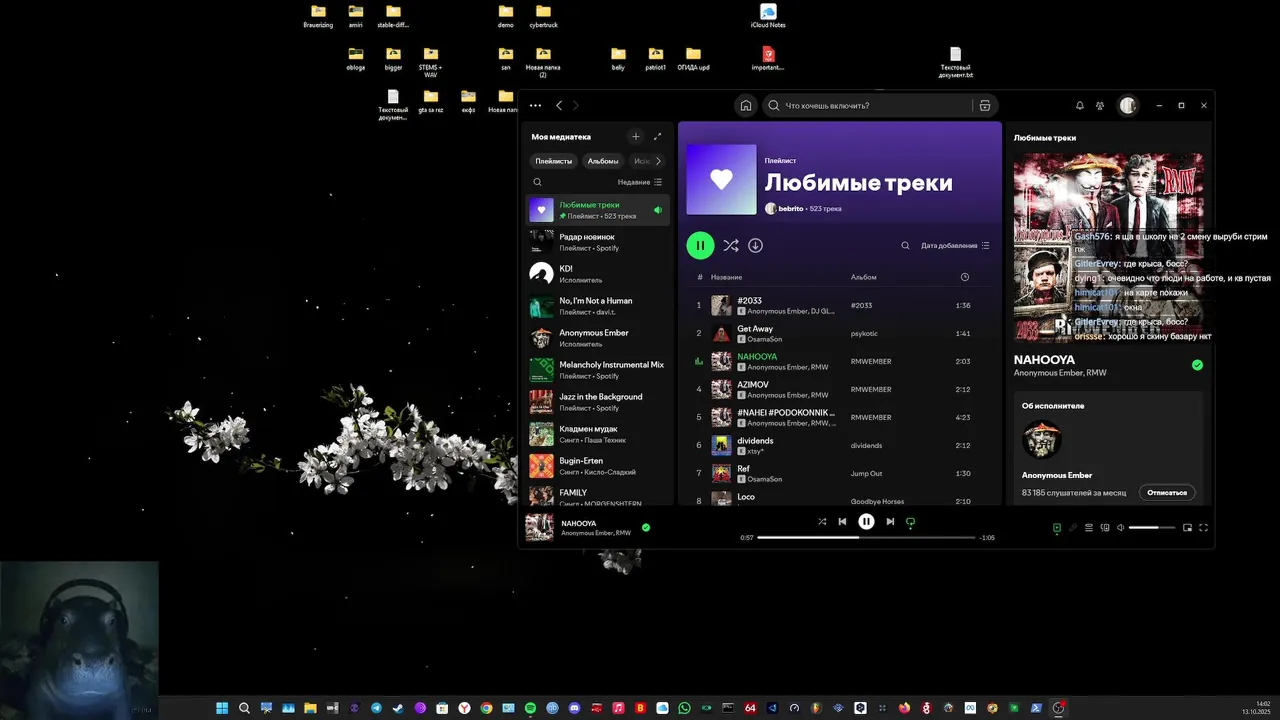The width and height of the screenshot is (1280, 720).
Task: Click the NAHOOYA album cover in the bottom bar
Action: point(540,527)
